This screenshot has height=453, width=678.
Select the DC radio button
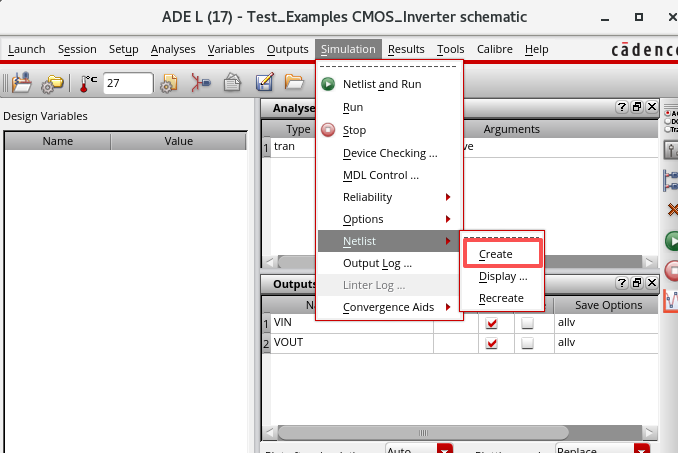668,121
